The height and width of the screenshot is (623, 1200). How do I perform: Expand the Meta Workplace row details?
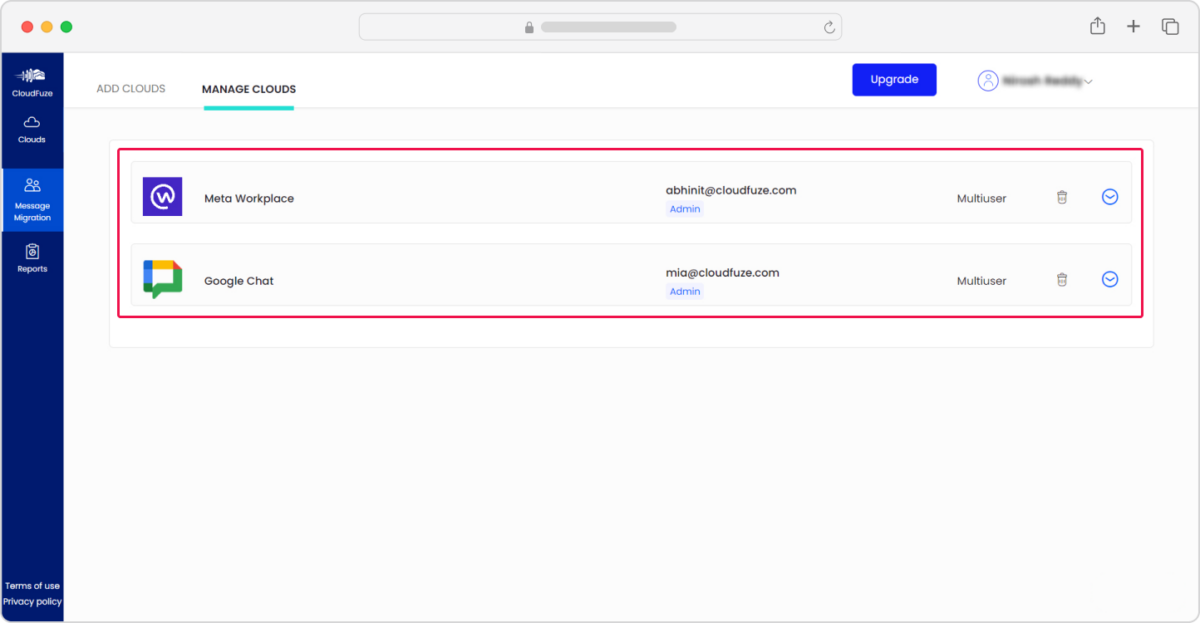(x=1110, y=197)
